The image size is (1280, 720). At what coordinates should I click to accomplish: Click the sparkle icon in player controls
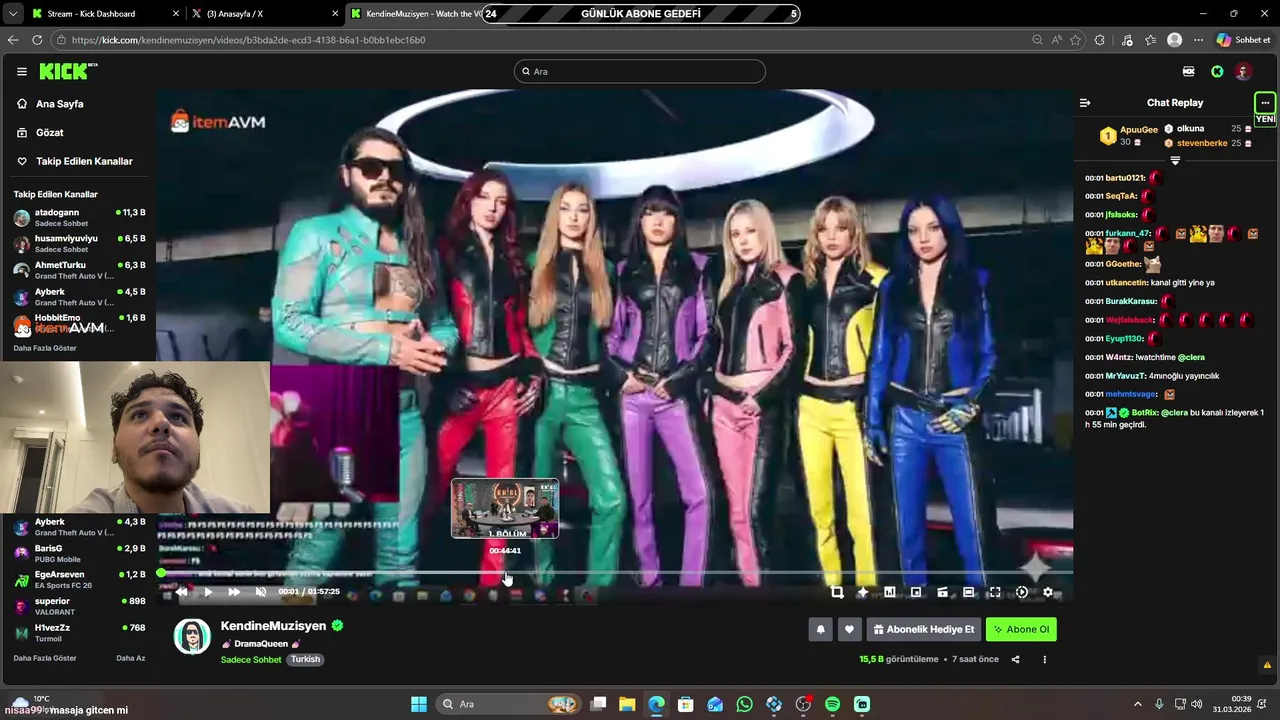coord(863,592)
